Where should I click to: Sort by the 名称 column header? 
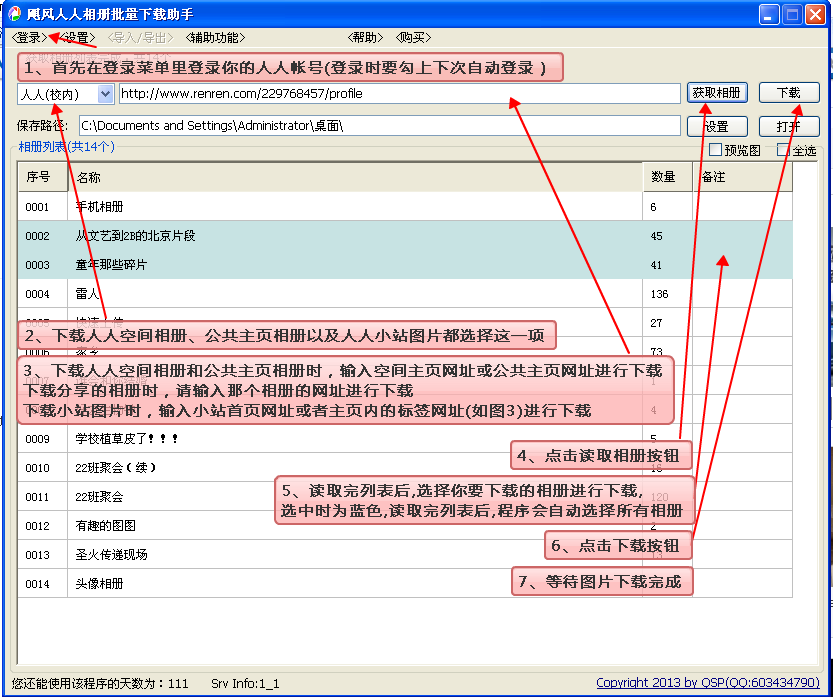click(355, 177)
